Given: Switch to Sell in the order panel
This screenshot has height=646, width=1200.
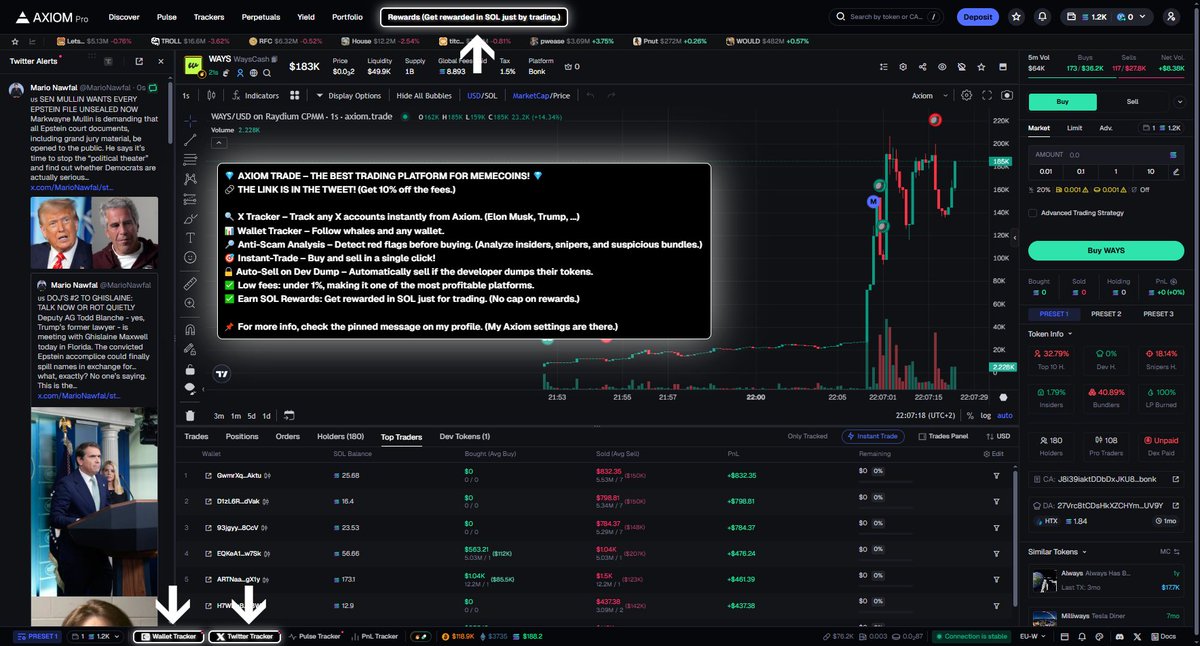Looking at the screenshot, I should [x=1133, y=101].
